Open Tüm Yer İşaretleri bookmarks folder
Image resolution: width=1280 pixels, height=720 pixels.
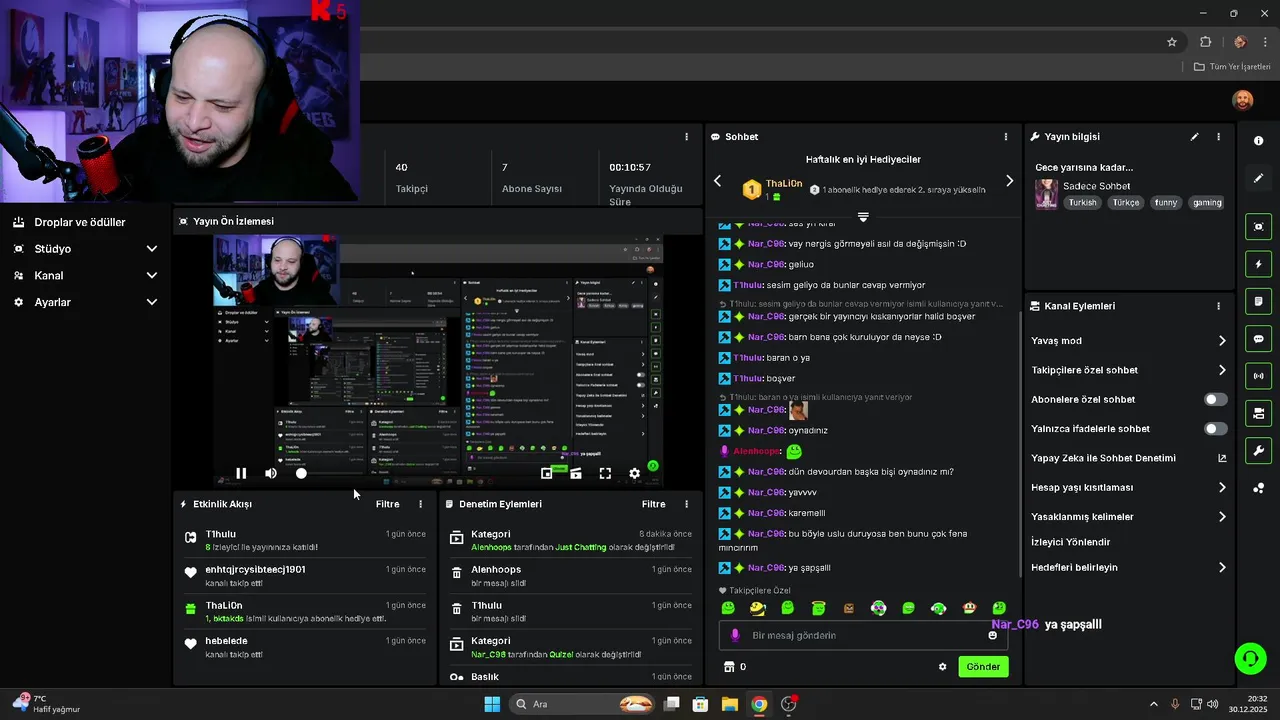[1232, 67]
